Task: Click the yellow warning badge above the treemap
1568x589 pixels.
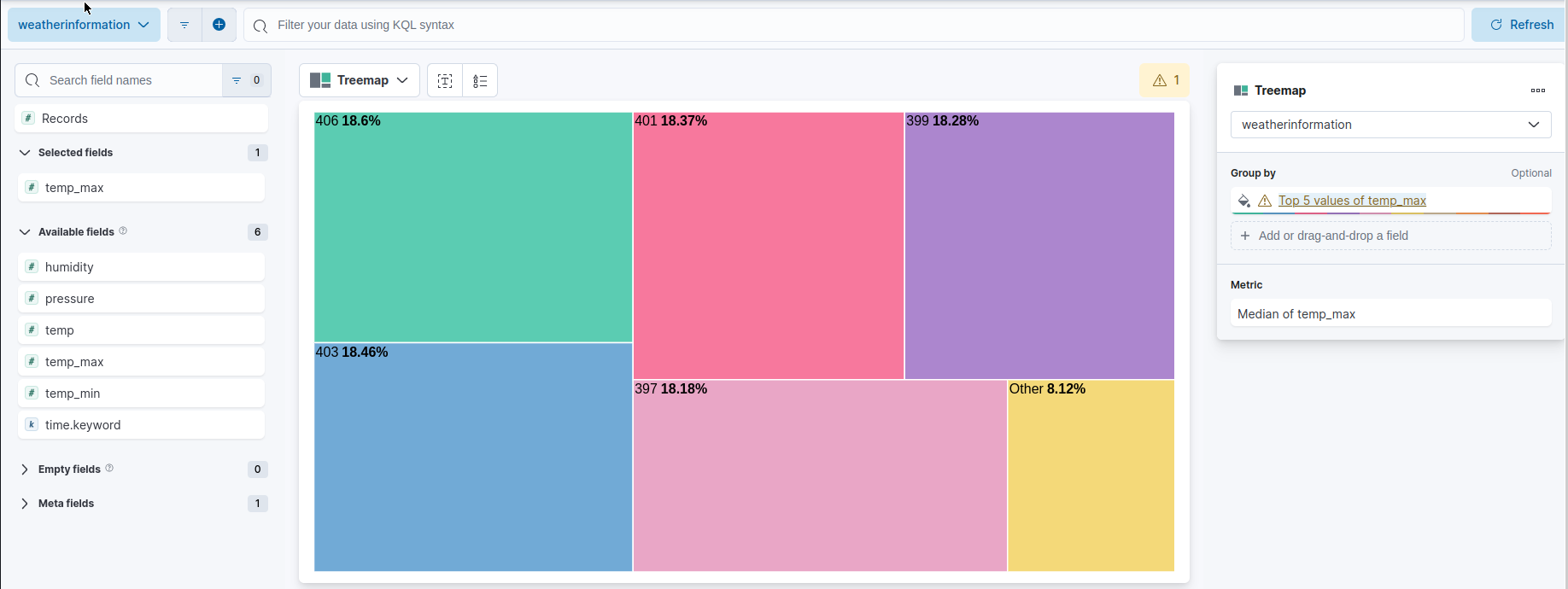Action: tap(1164, 79)
